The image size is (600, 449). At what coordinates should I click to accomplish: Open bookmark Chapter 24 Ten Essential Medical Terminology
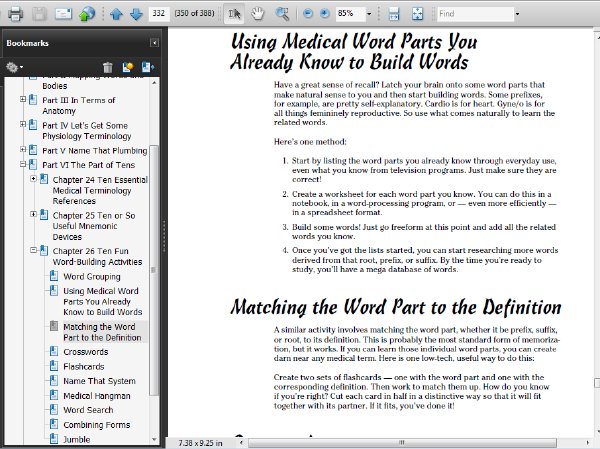[100, 190]
